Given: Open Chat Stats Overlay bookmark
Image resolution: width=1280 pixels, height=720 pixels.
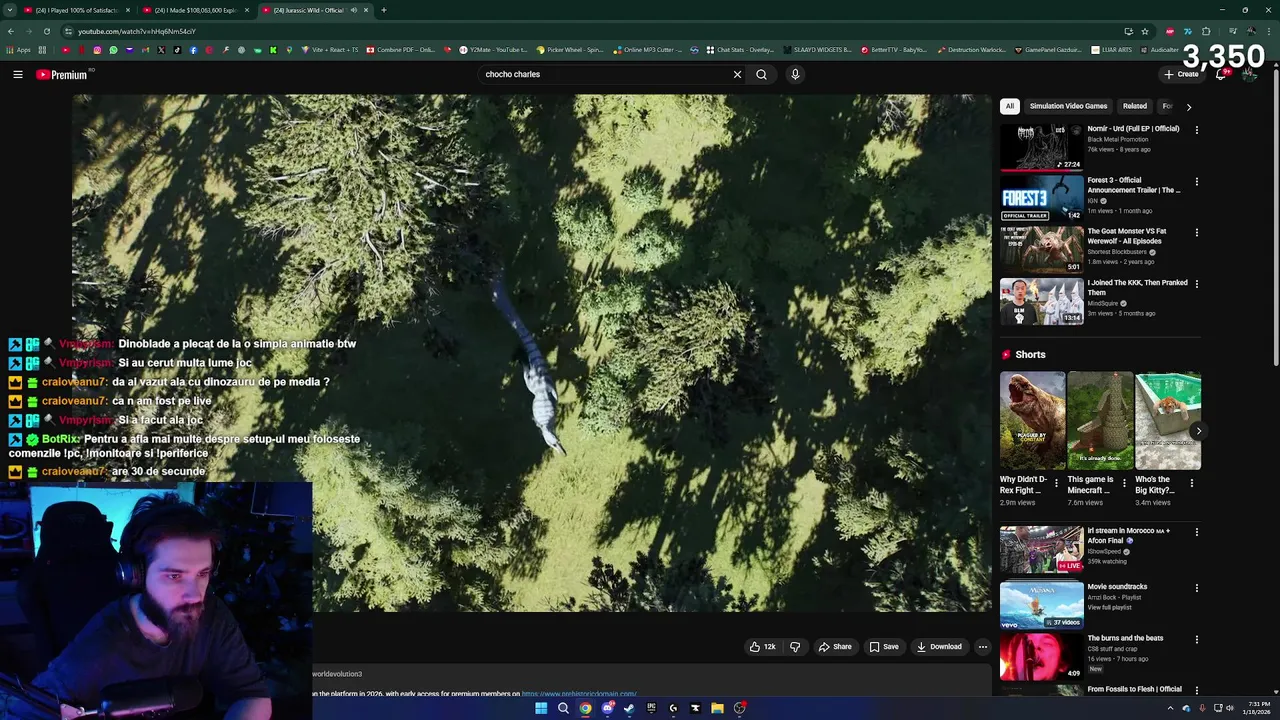Looking at the screenshot, I should pyautogui.click(x=740, y=50).
